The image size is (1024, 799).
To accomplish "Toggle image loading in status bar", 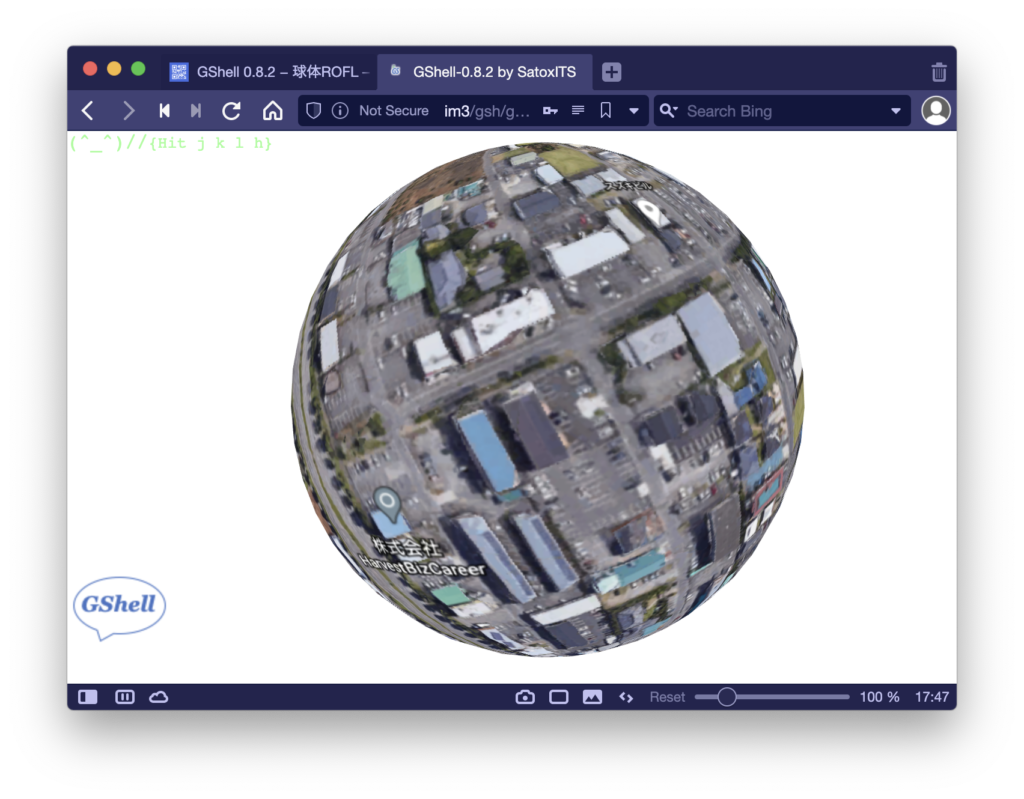I will coord(592,697).
